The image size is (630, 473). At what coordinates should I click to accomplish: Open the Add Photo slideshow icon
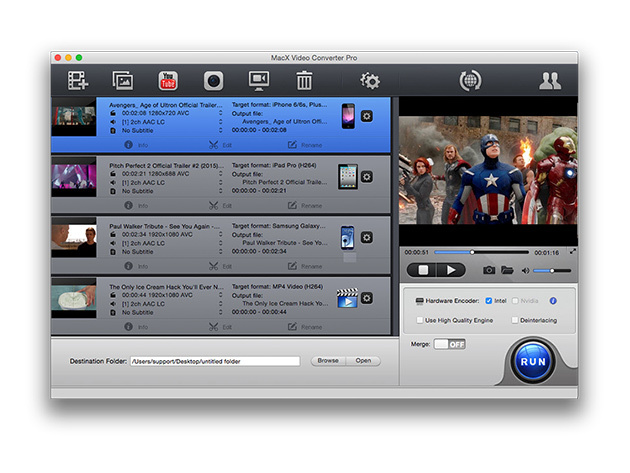point(123,80)
